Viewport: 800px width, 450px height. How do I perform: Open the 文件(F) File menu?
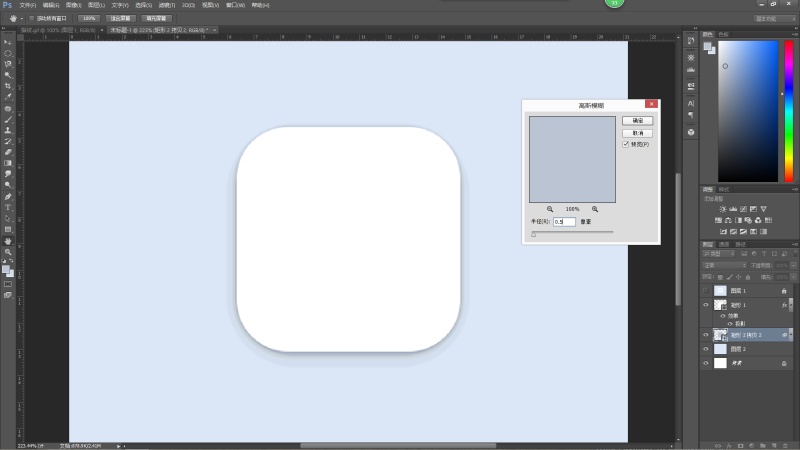(x=28, y=5)
